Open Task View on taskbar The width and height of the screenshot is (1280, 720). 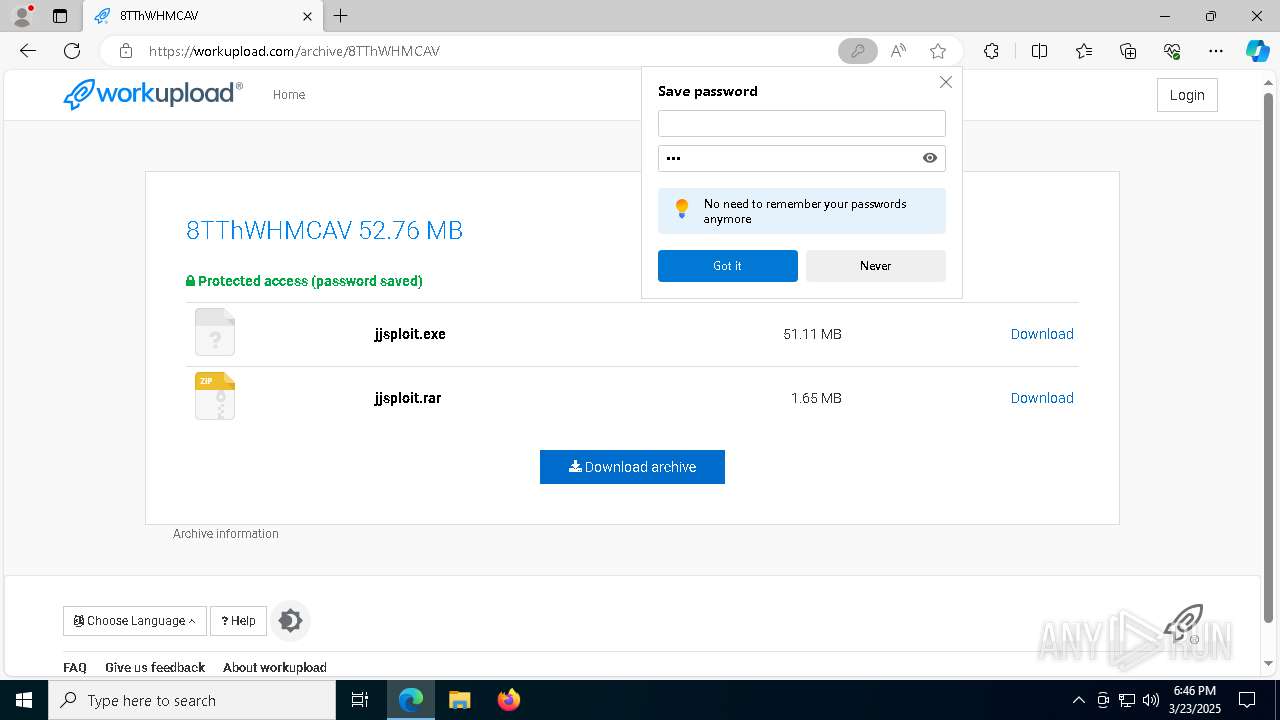[x=360, y=700]
